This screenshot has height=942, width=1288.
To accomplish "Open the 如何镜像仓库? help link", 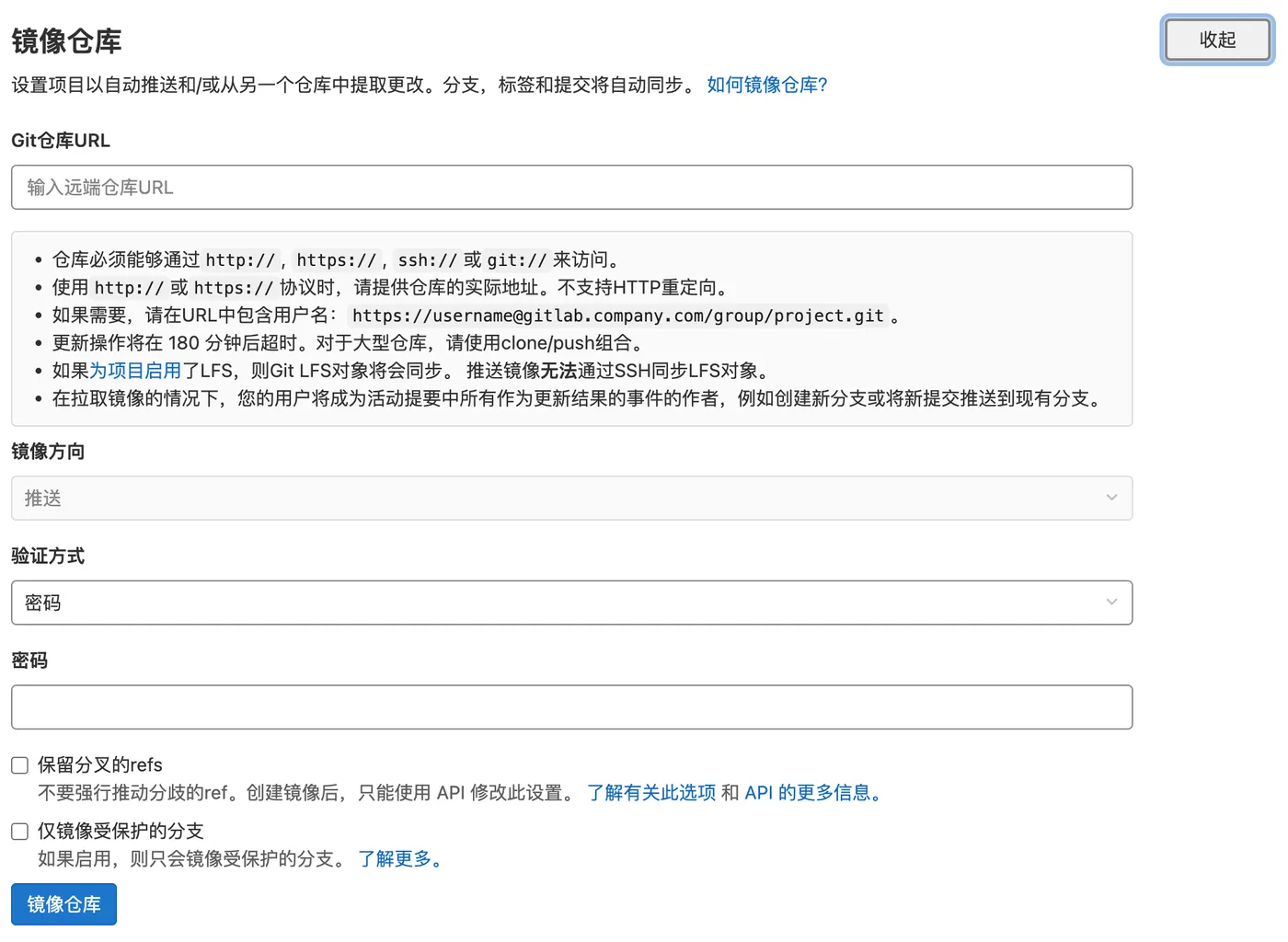I will point(766,85).
